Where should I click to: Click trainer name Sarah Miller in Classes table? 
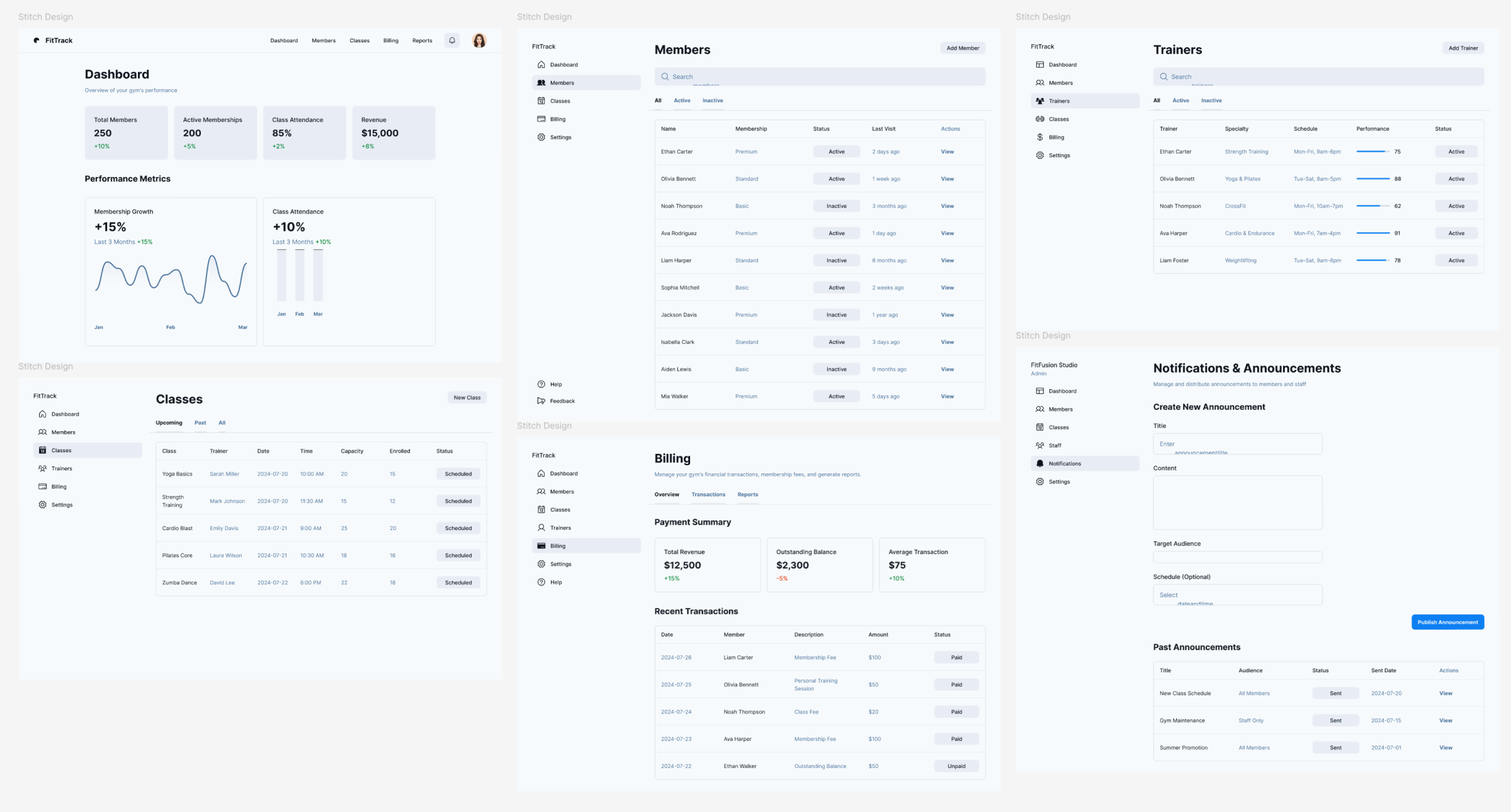tap(224, 474)
